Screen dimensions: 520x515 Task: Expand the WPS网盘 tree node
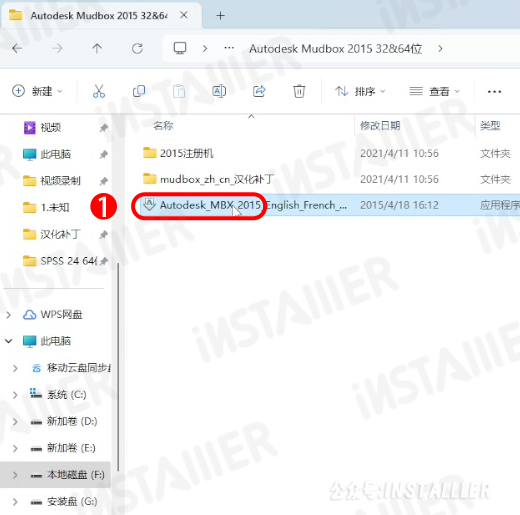9,314
